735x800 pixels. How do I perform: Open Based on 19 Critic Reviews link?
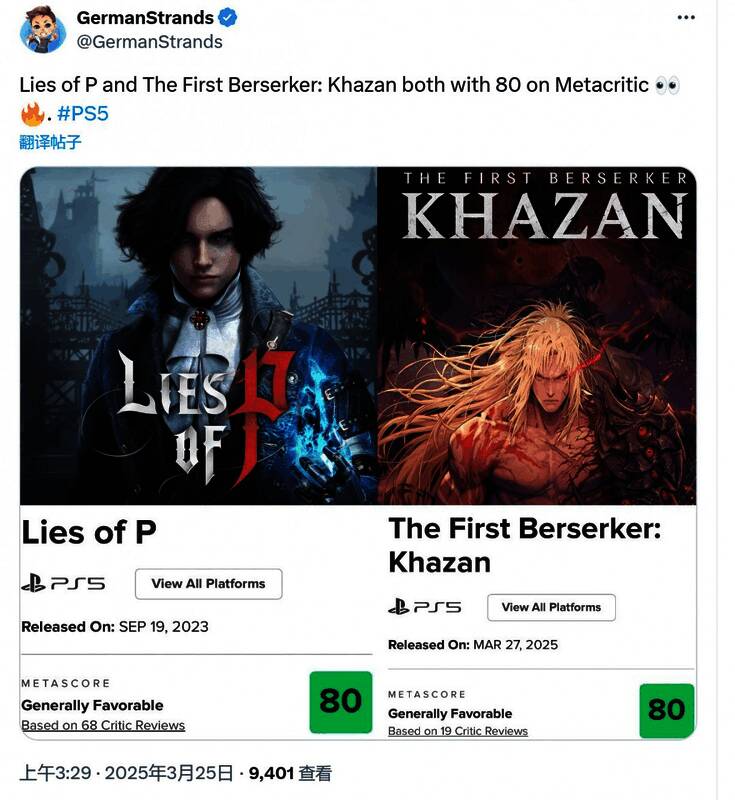(458, 731)
